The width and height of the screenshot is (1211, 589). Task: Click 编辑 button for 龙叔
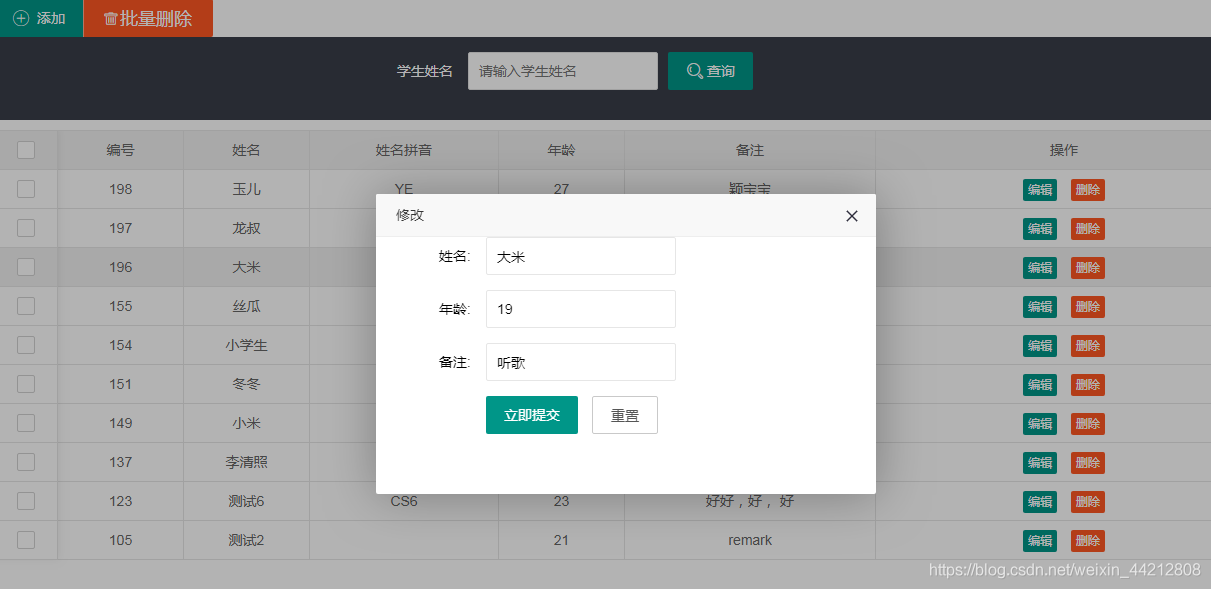1039,228
